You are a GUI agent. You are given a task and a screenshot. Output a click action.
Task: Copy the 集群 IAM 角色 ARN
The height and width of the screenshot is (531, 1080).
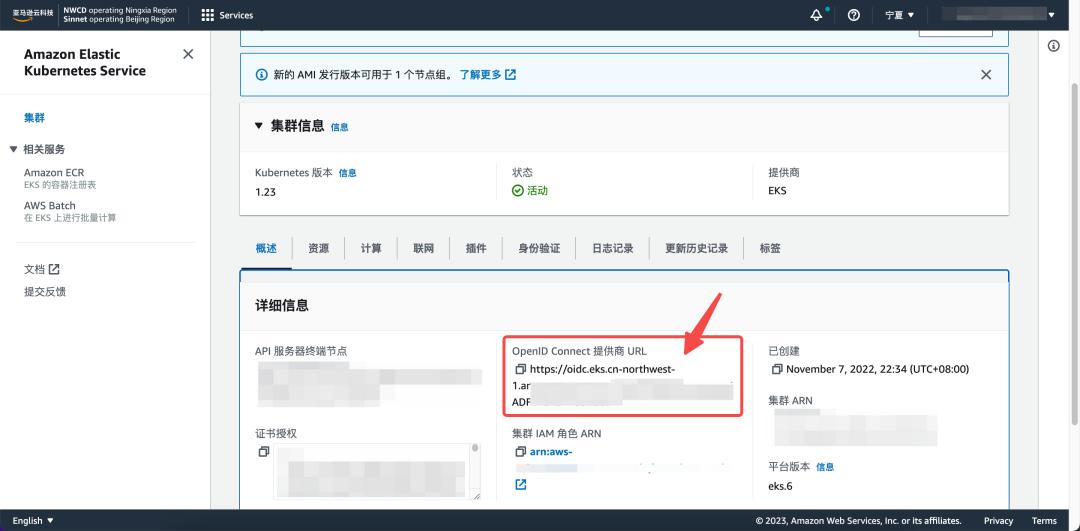pos(521,452)
